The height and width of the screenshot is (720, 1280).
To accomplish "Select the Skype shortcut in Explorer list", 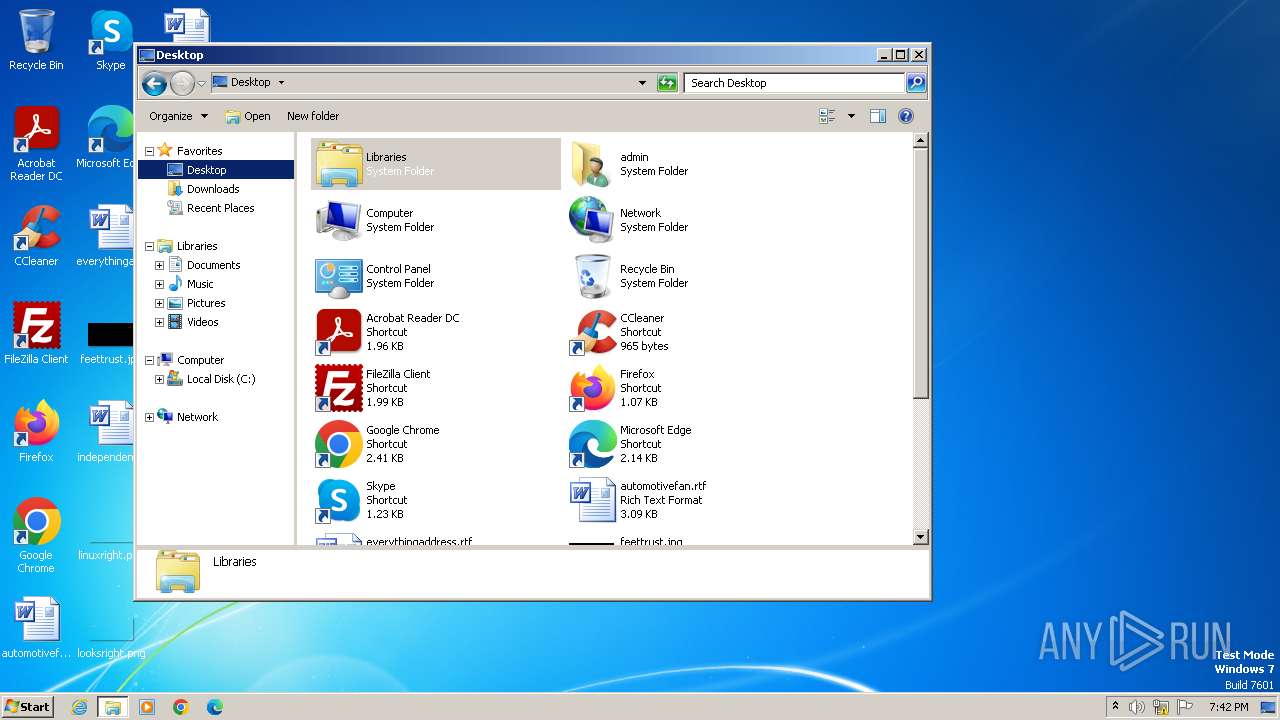I will click(339, 500).
